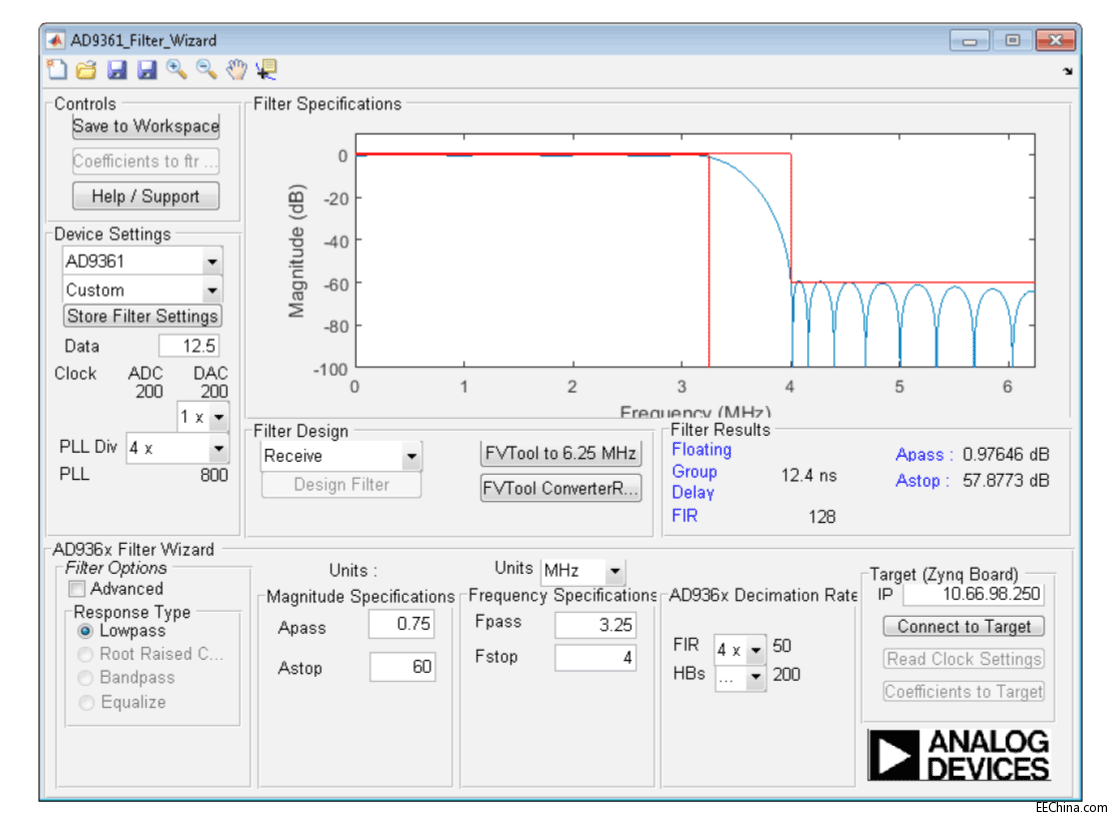Select the Zoom Out magnifier tool

[x=206, y=69]
